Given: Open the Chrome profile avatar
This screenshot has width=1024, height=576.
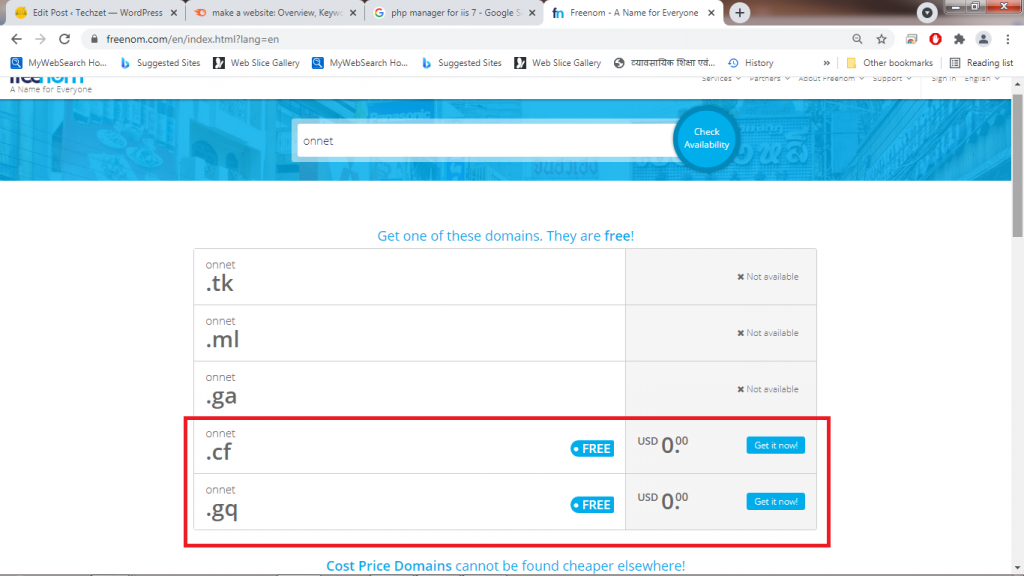Looking at the screenshot, I should 983,39.
